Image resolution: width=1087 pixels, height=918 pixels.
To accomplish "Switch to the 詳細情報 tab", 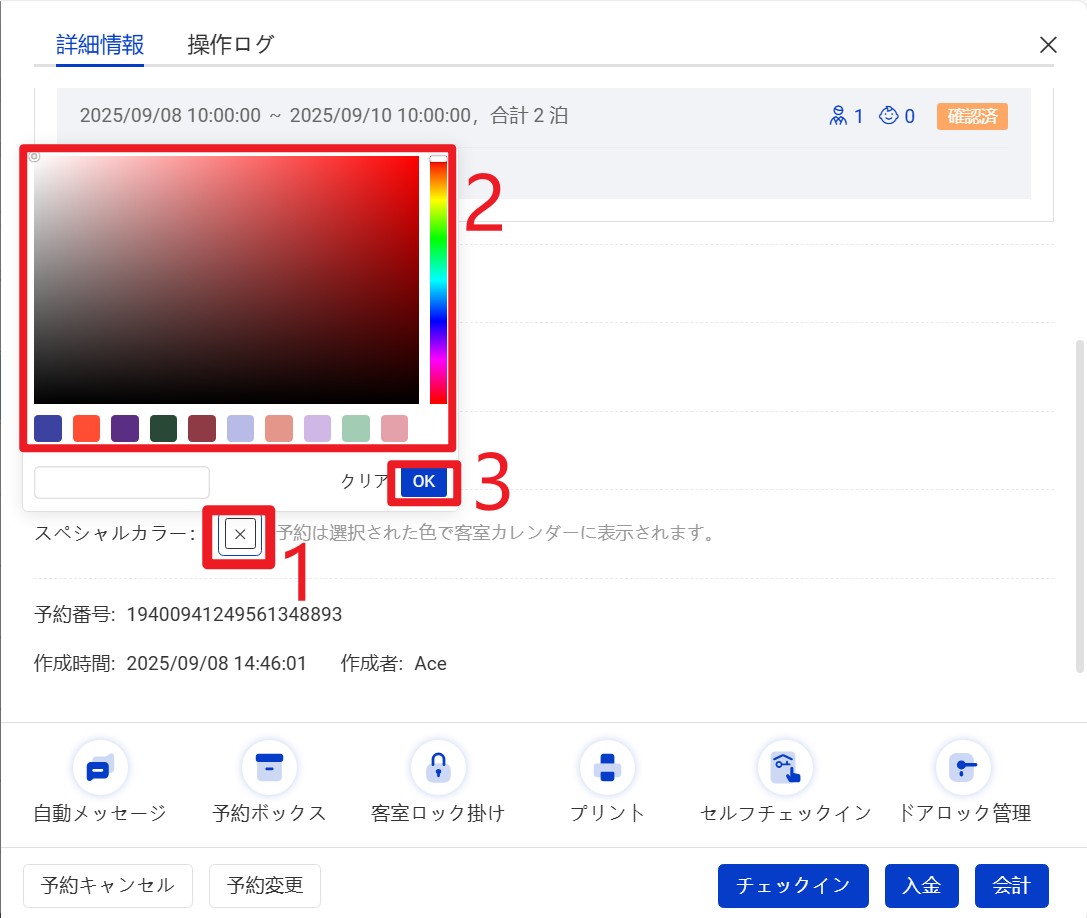I will click(100, 45).
